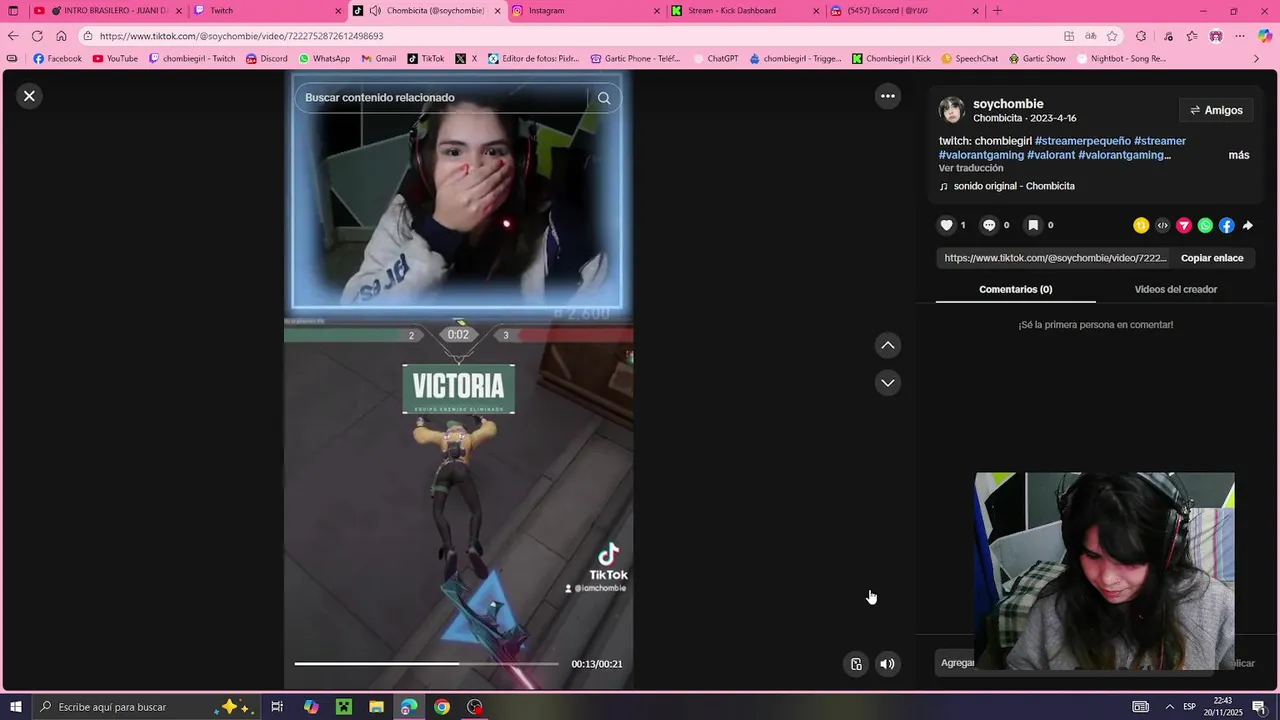Click Copiar enlace button
Image resolution: width=1280 pixels, height=720 pixels.
click(x=1212, y=258)
